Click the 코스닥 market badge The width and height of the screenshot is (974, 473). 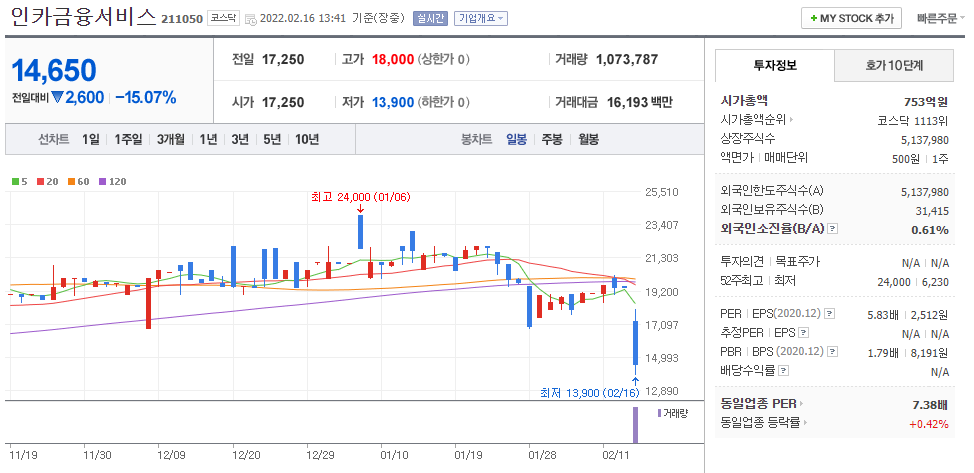pos(222,19)
